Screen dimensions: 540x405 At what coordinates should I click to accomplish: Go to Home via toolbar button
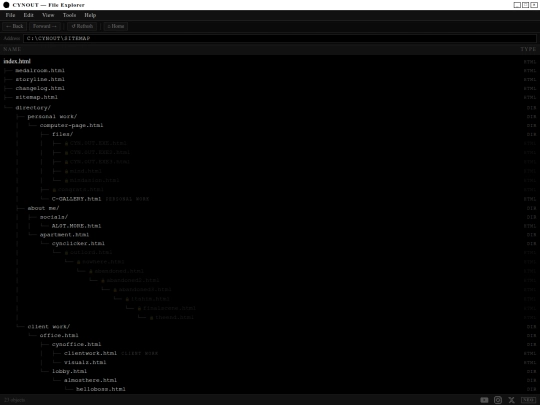(116, 26)
